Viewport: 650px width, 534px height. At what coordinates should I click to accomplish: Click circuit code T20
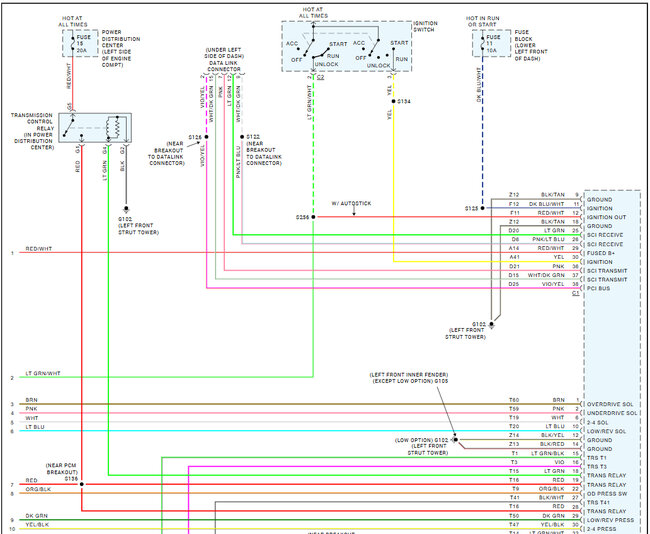[x=514, y=427]
